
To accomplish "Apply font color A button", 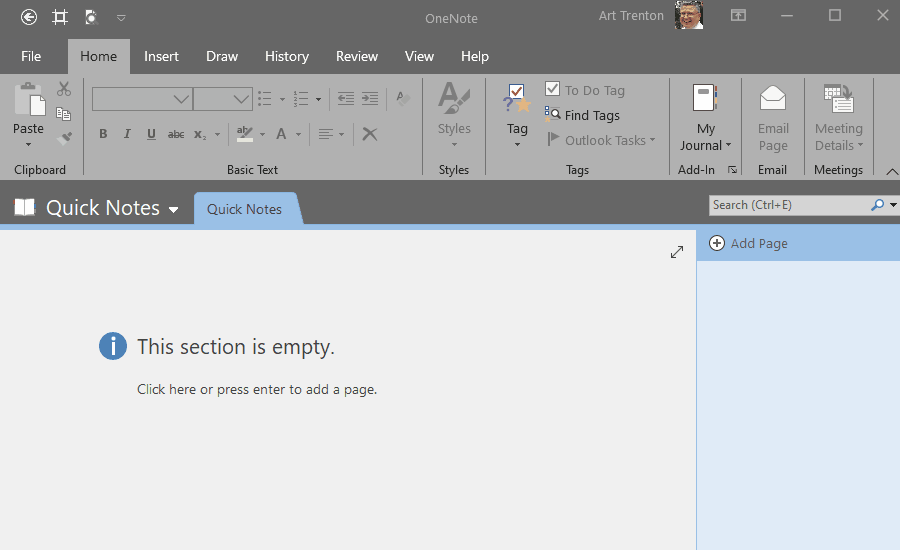I will (281, 134).
